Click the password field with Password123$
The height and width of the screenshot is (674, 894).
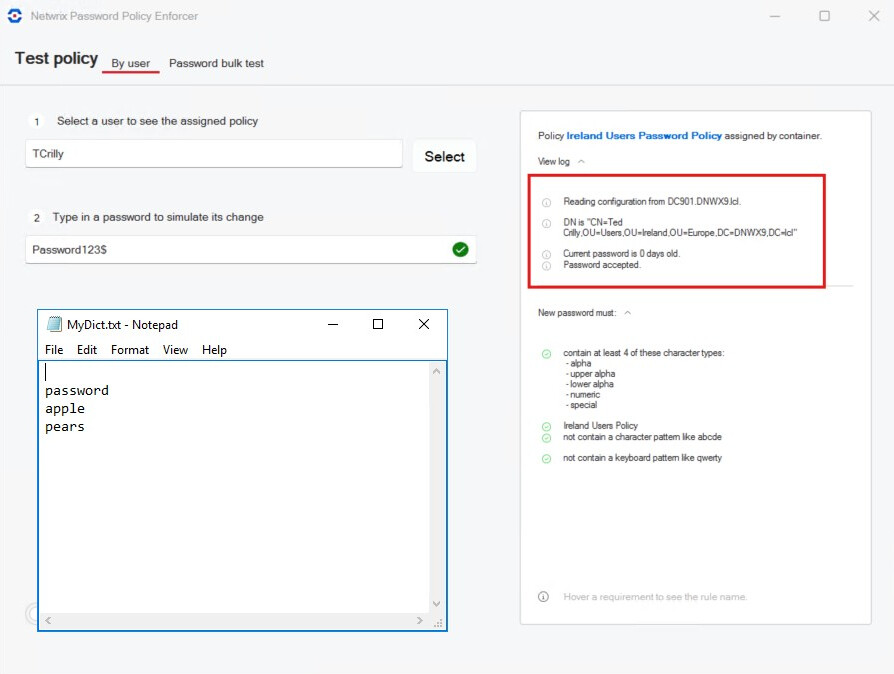click(x=235, y=249)
